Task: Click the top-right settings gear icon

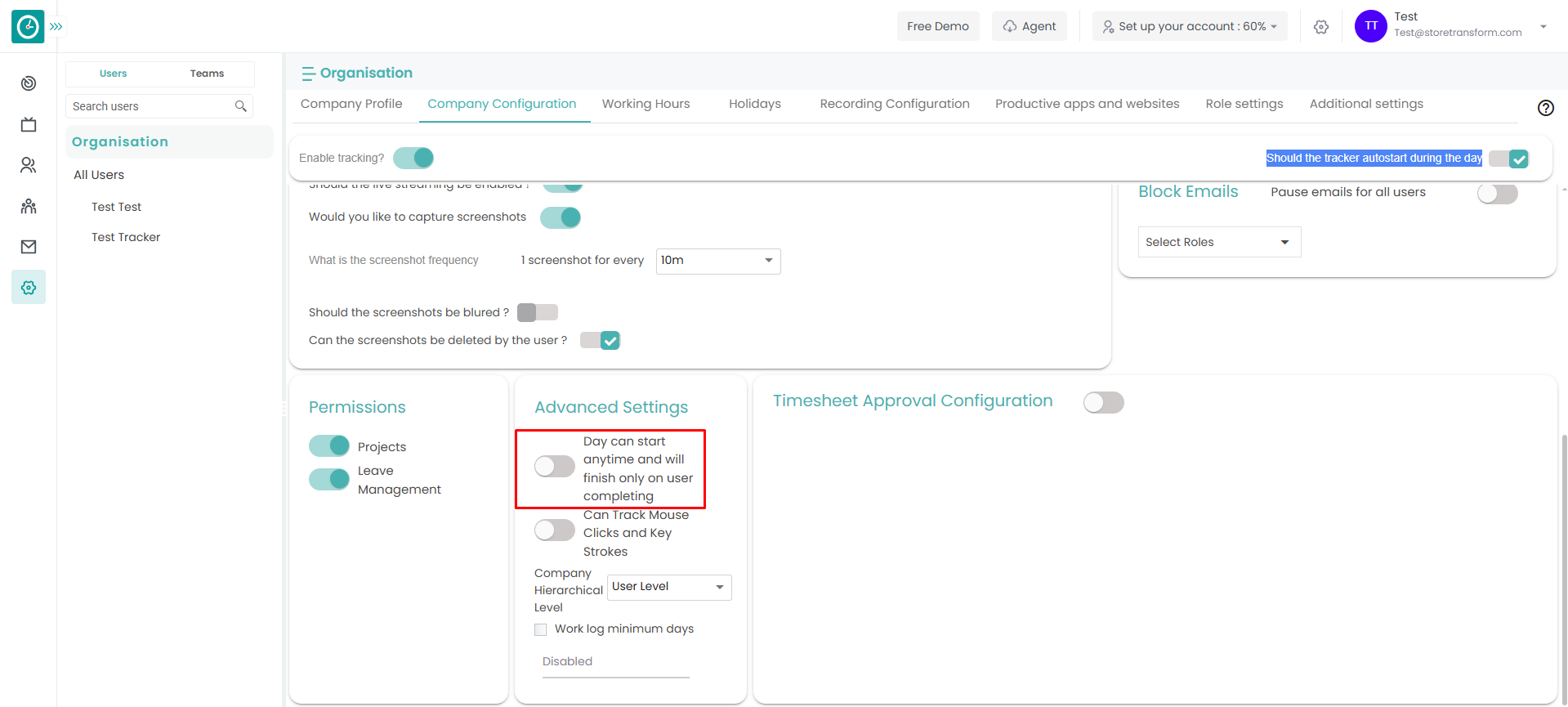Action: [1321, 27]
